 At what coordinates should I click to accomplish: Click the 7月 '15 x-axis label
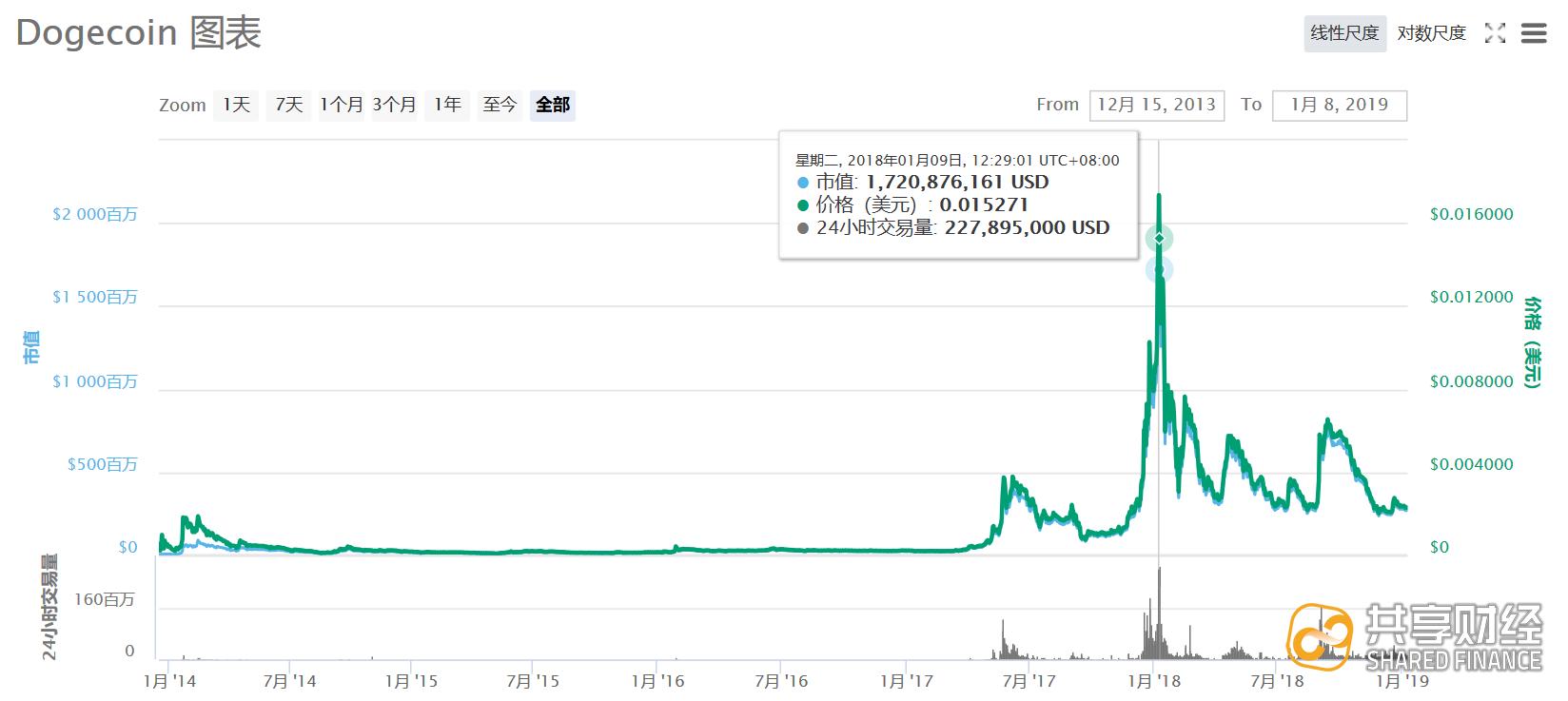pos(533,682)
